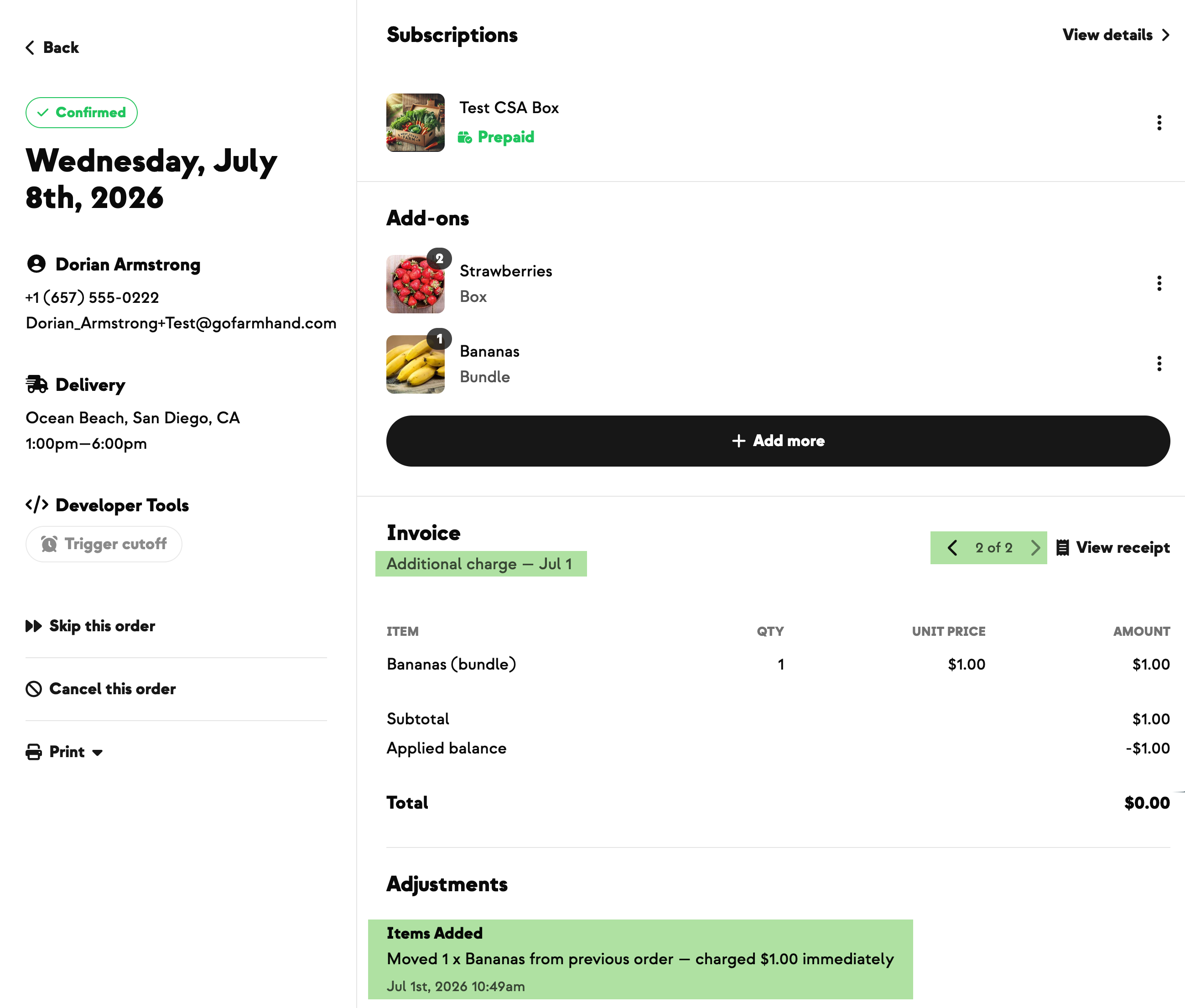Click the Items Added adjustment entry

pos(640,960)
